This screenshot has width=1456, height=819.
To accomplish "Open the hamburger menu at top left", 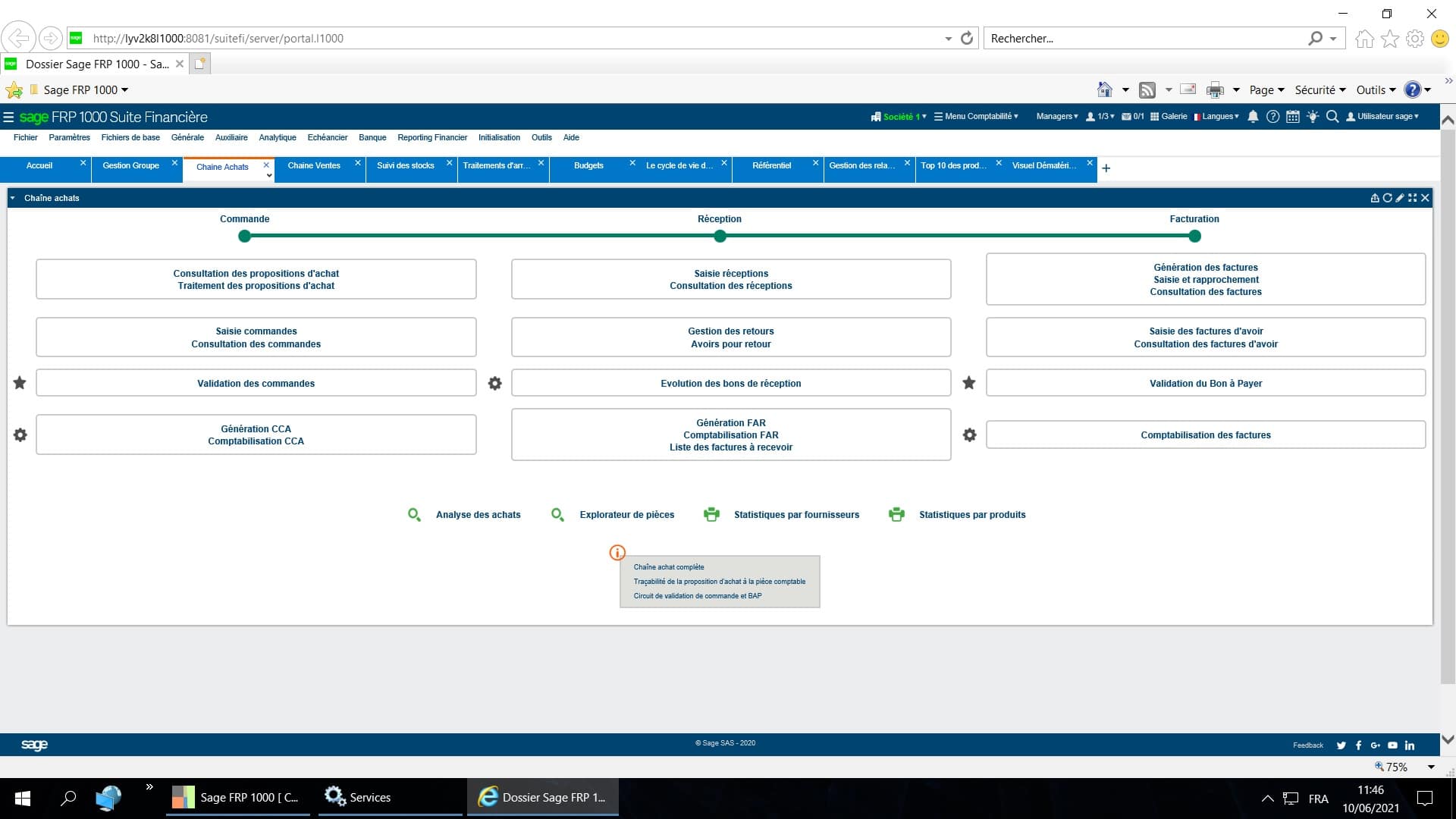I will (x=8, y=117).
